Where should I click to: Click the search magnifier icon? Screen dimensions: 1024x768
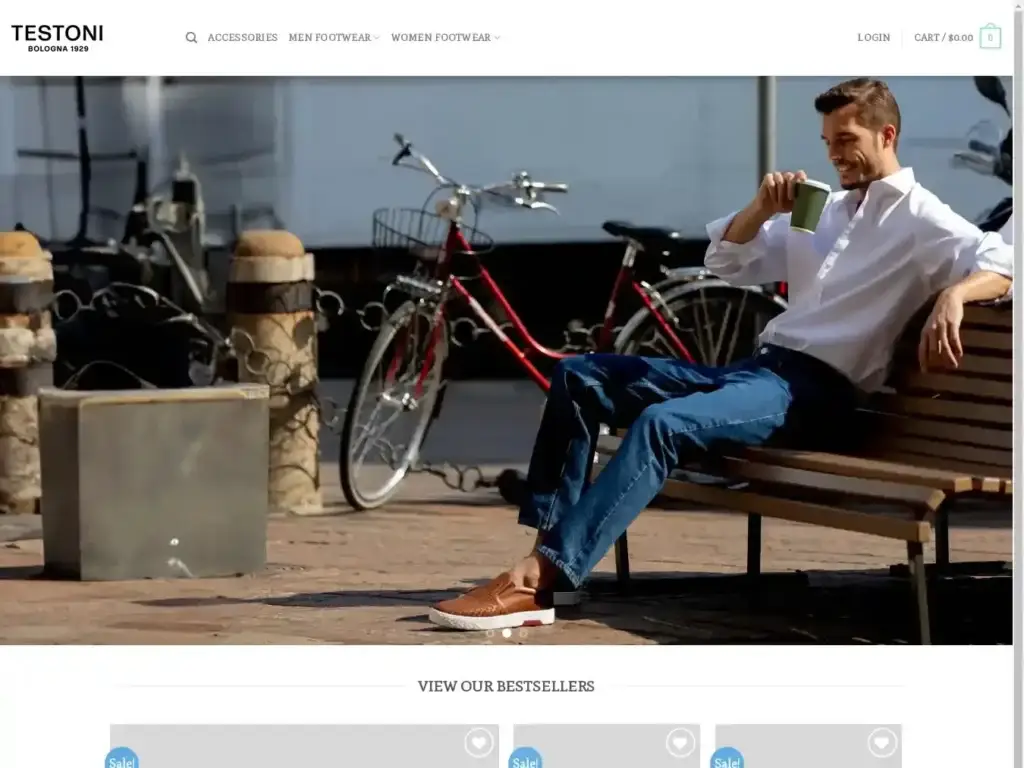(x=191, y=38)
